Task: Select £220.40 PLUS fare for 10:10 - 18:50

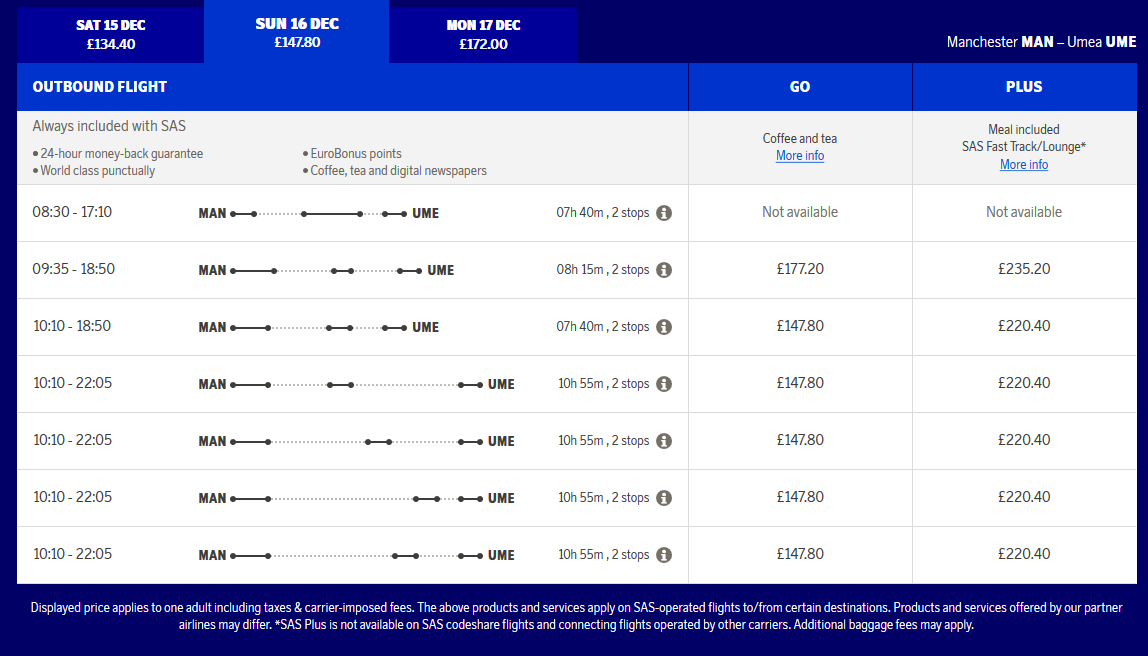Action: [x=1024, y=327]
